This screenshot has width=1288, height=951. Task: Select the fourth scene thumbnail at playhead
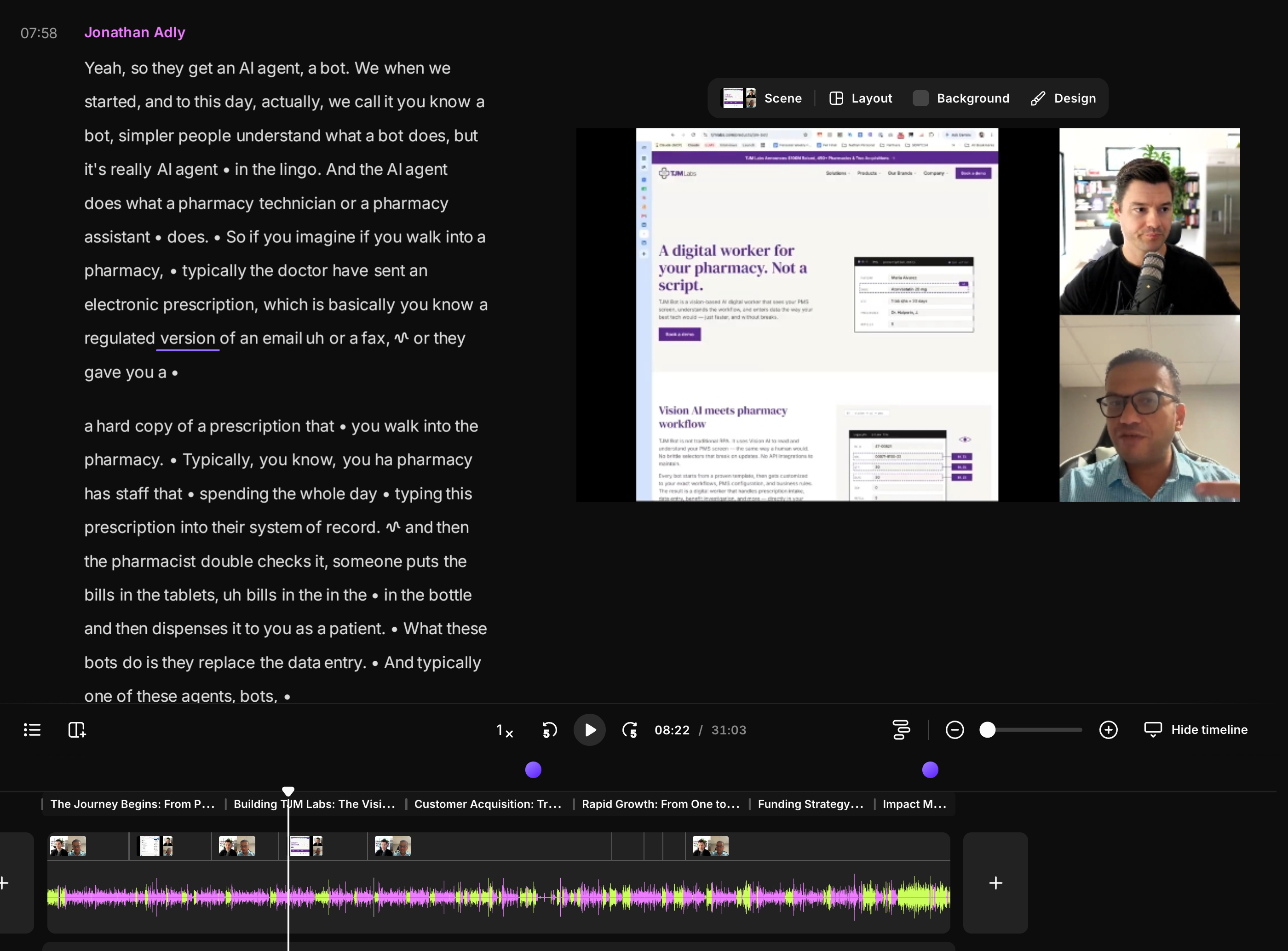pyautogui.click(x=306, y=846)
